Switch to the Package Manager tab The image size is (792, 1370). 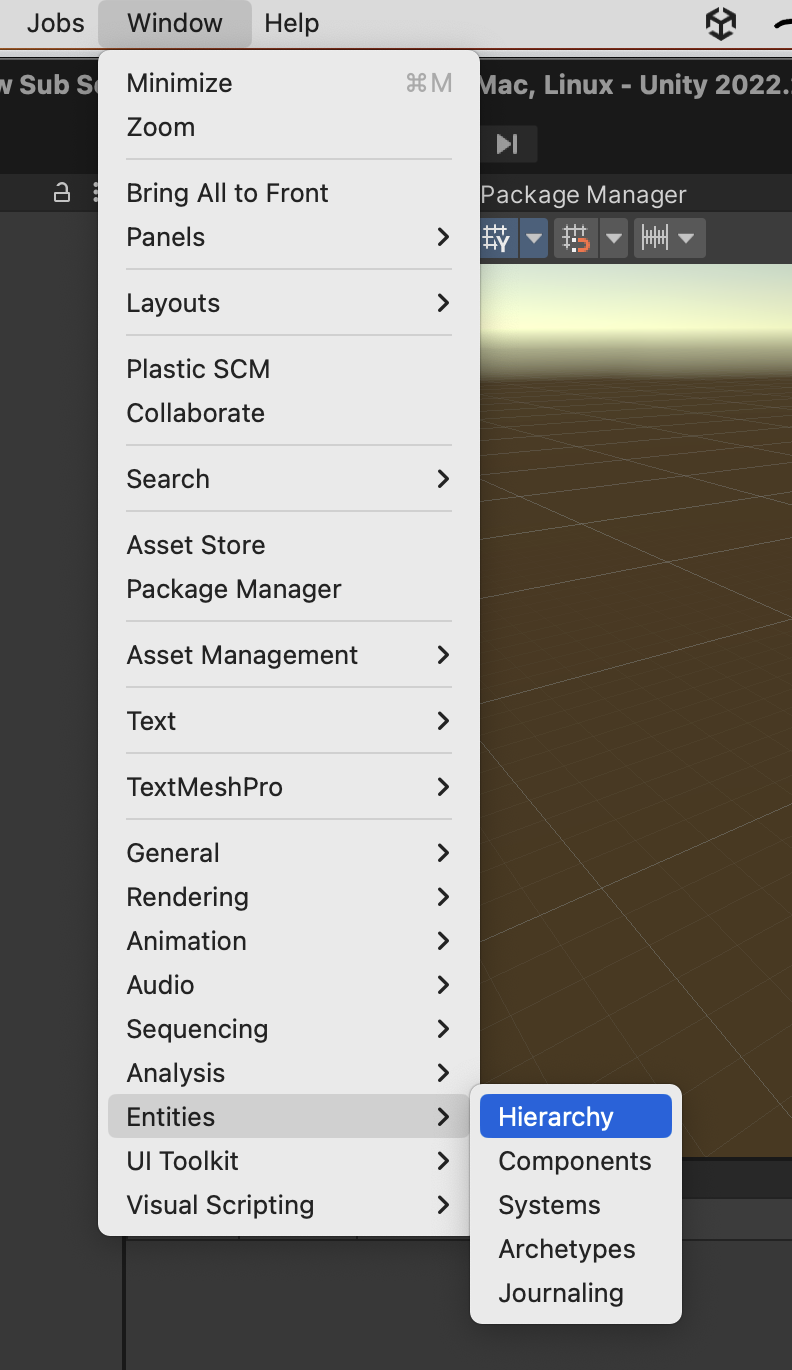(x=584, y=194)
